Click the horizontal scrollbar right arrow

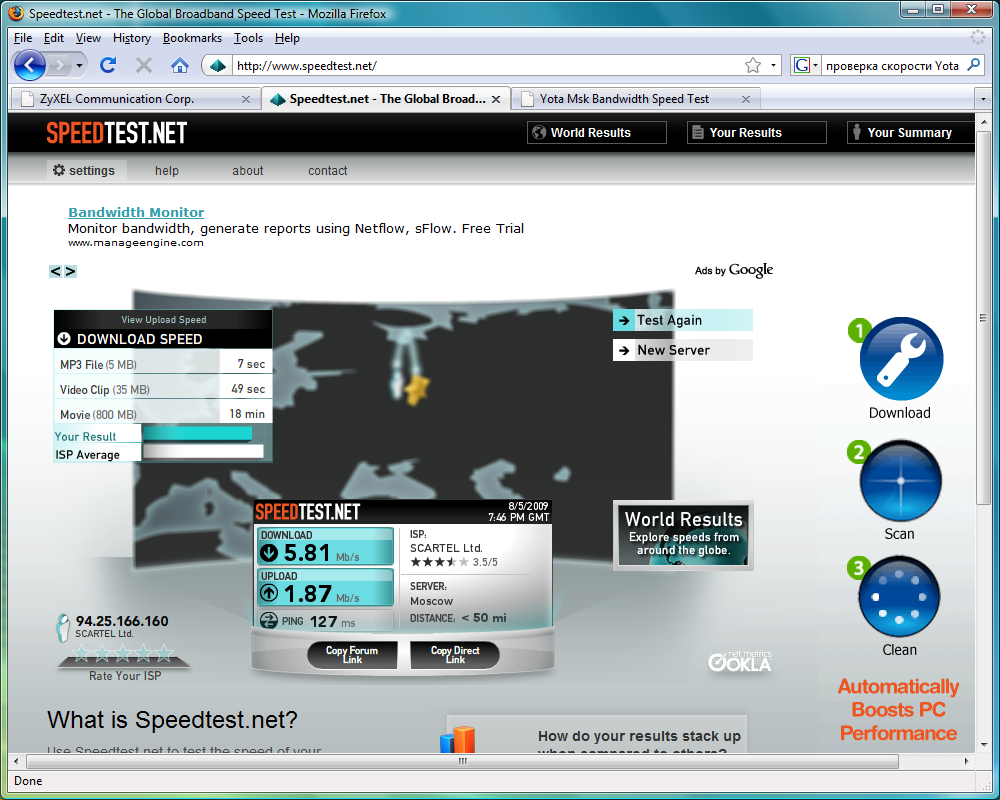click(x=966, y=761)
